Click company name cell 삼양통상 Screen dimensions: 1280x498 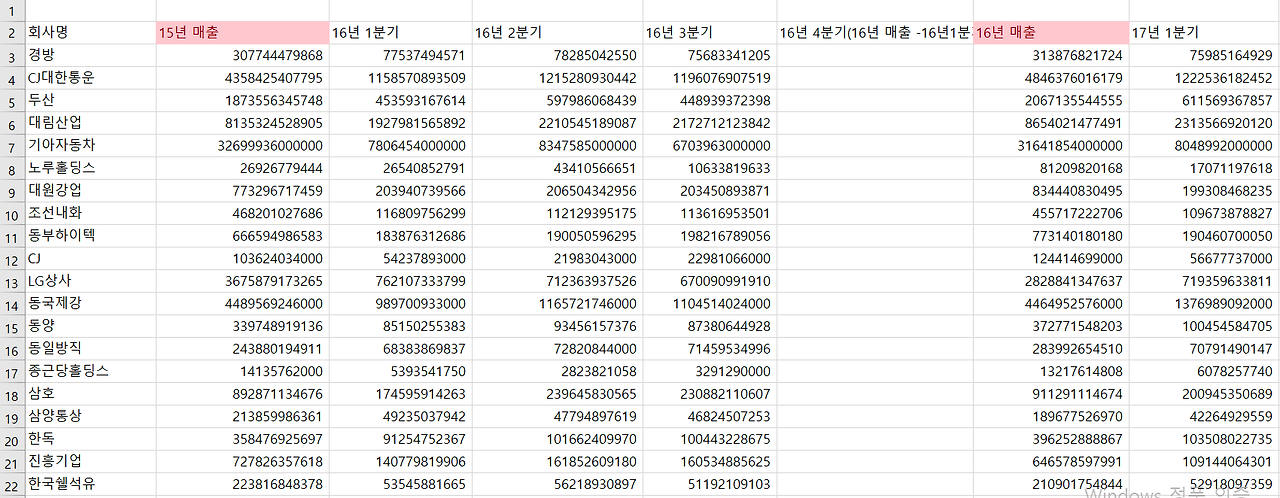[x=90, y=415]
